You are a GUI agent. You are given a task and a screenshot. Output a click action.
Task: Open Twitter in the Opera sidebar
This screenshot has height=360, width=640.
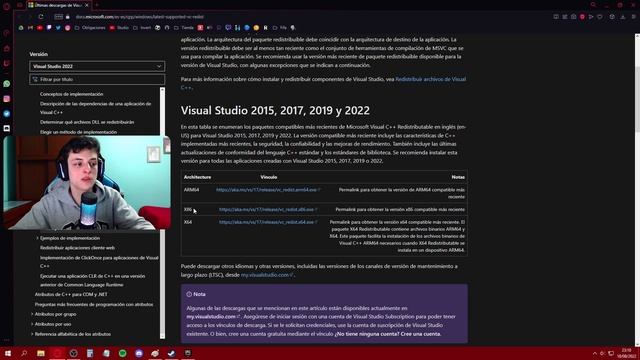click(x=7, y=113)
